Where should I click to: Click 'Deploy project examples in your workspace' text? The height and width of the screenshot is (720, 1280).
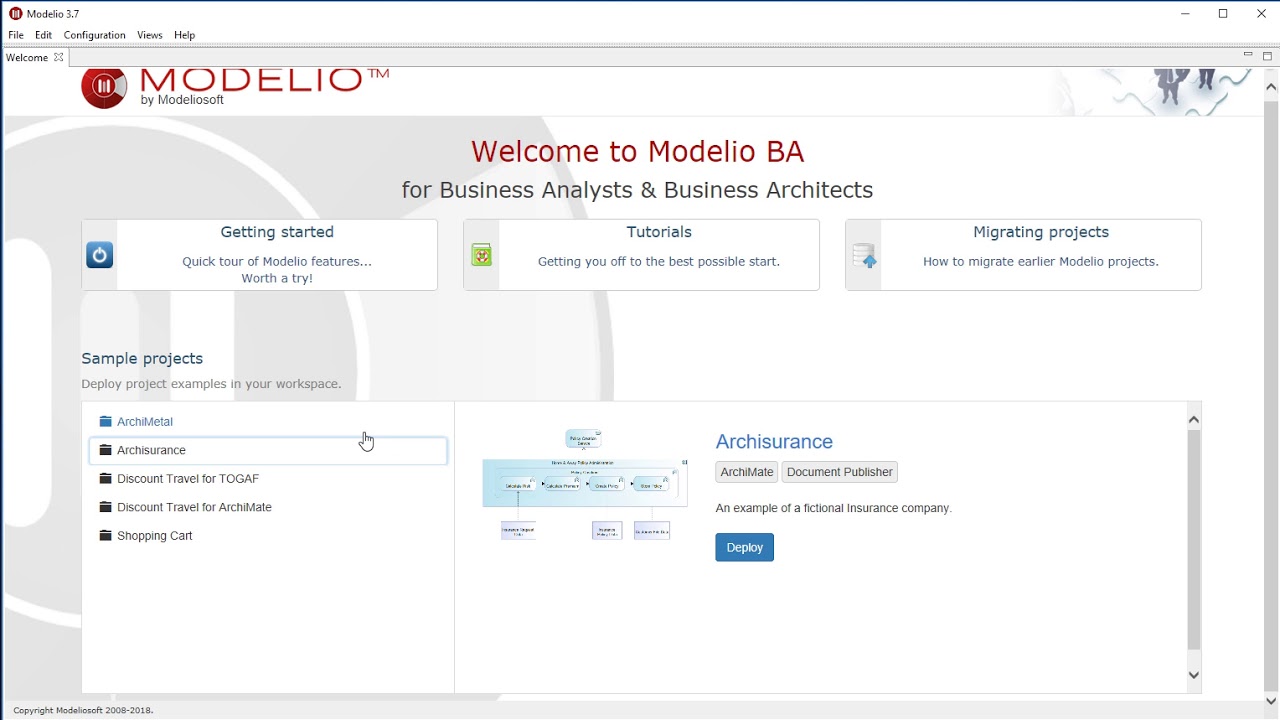(211, 384)
